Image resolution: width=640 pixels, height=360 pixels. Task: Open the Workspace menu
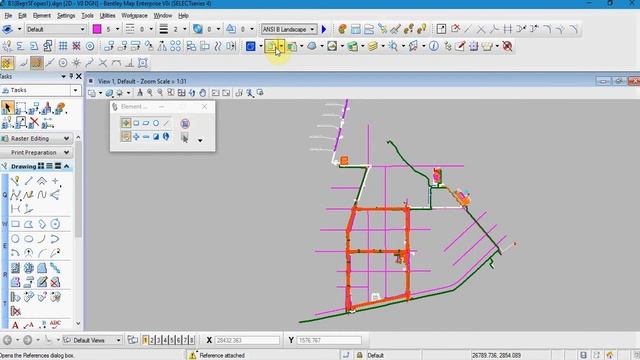[x=134, y=16]
